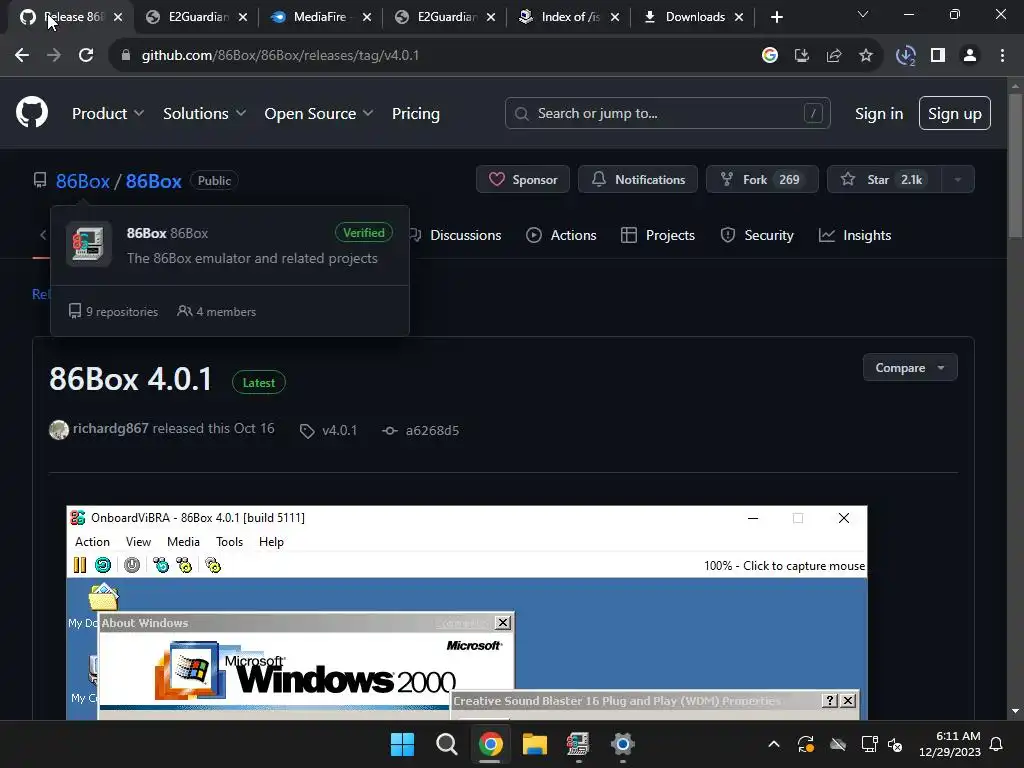
Task: Open a new browser tab
Action: 776,18
